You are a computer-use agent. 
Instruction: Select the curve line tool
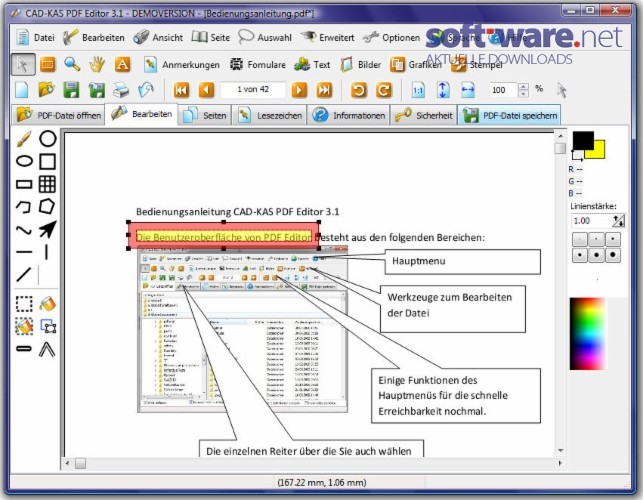tap(24, 230)
